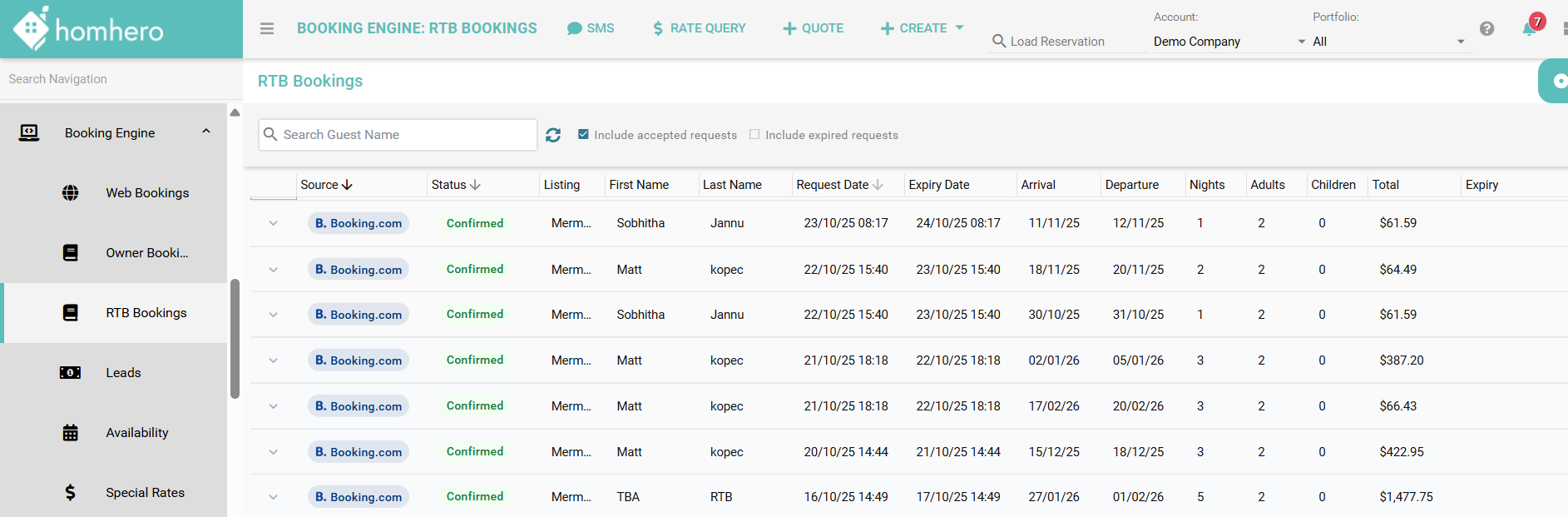Open the Portfolio dropdown

click(1387, 42)
